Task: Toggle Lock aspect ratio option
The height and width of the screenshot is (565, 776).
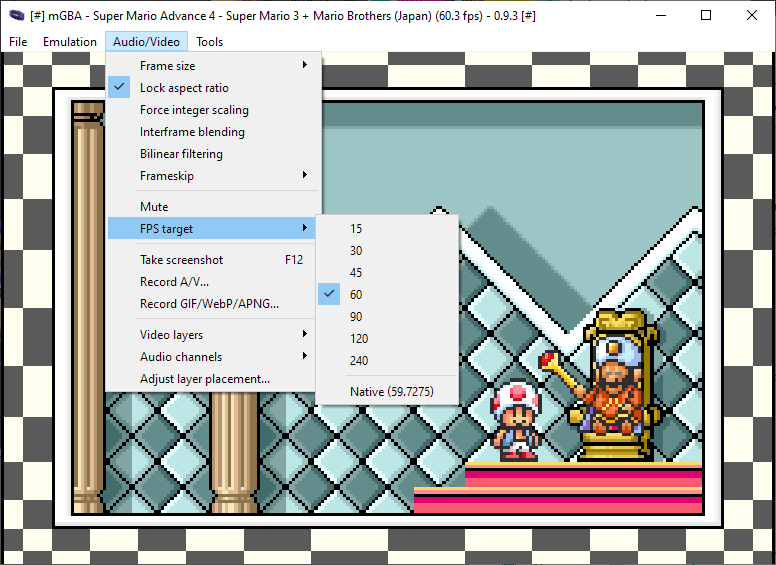Action: tap(212, 88)
